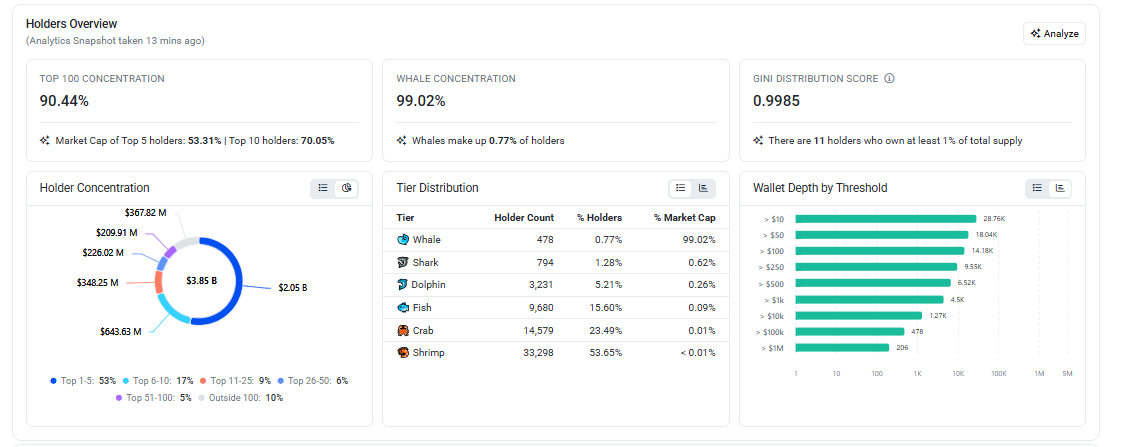Switch Wallet Depth to bar chart view
1121x447 pixels.
tap(1060, 188)
